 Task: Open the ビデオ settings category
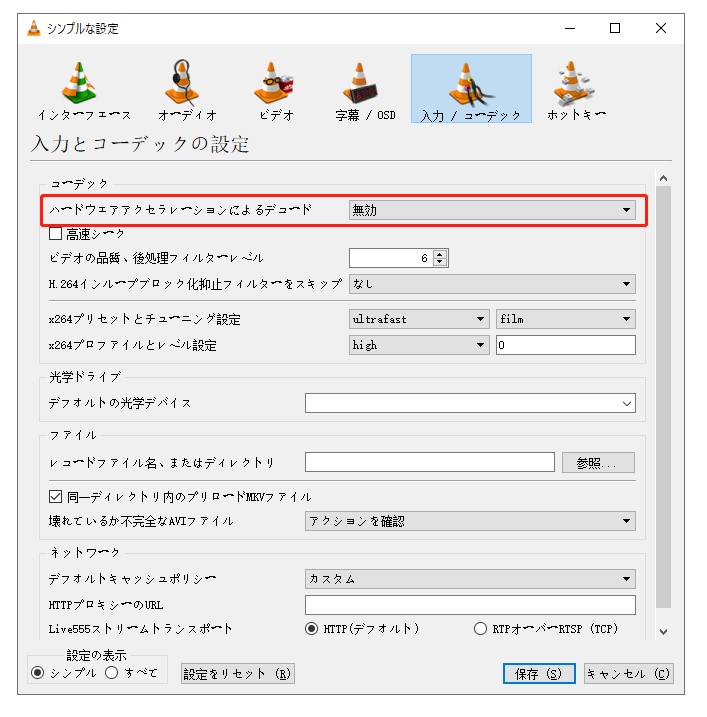[276, 90]
